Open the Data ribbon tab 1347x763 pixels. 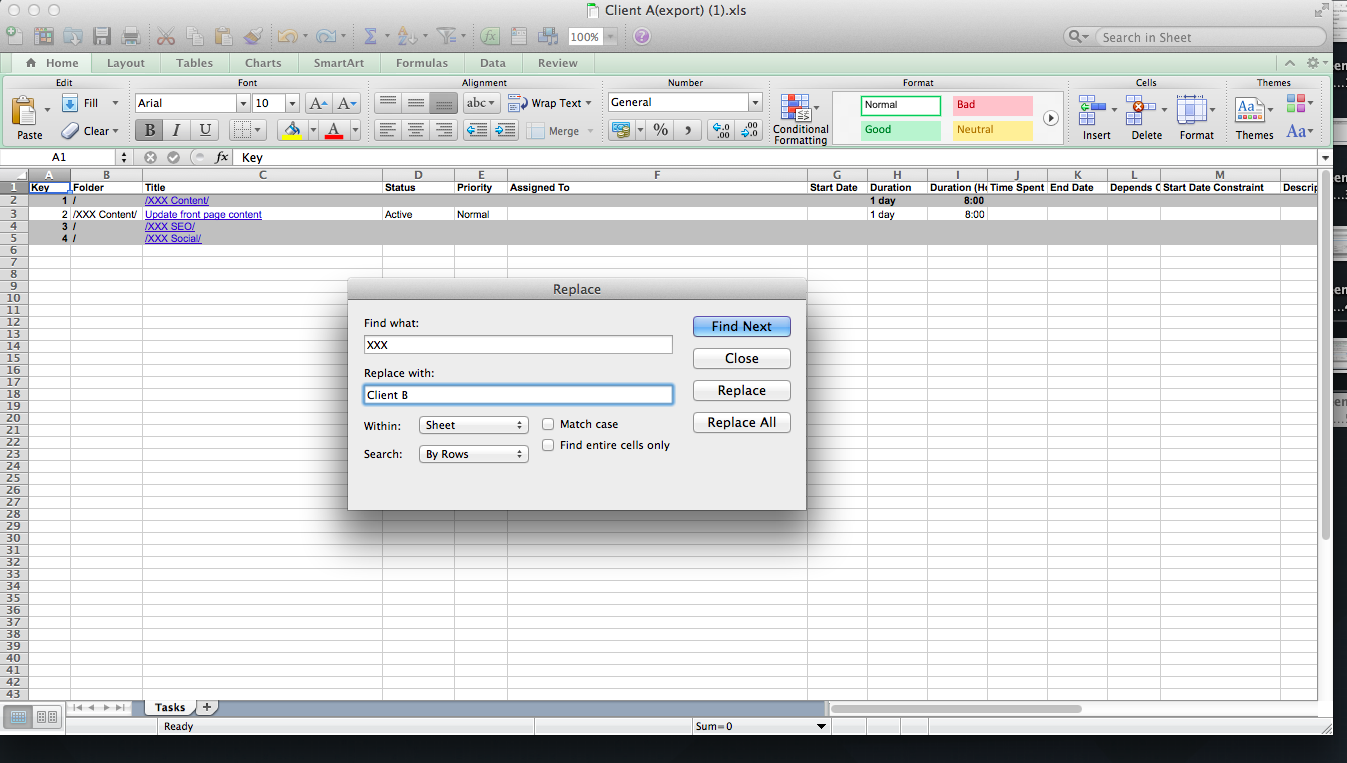click(493, 63)
